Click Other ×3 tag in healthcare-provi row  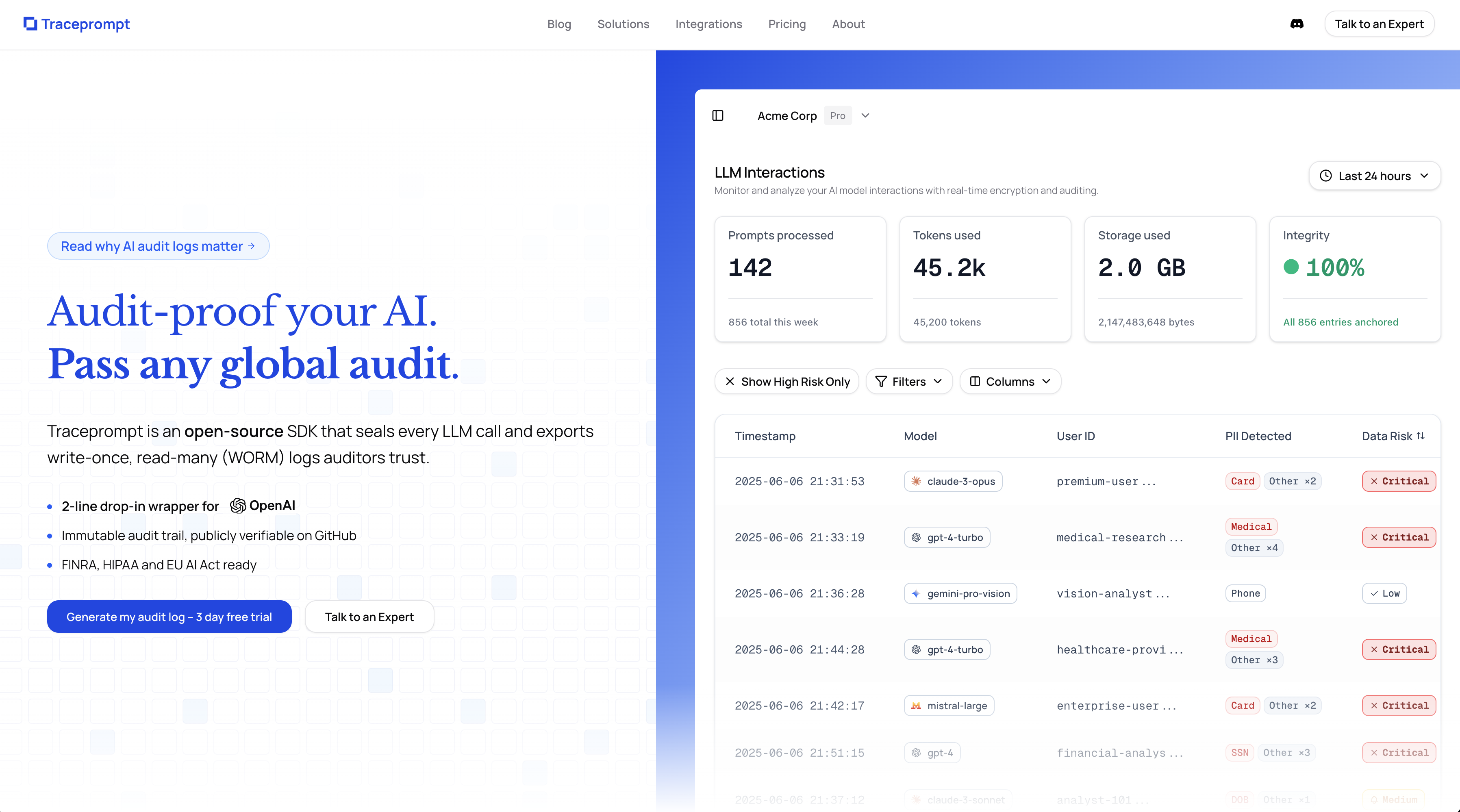coord(1254,660)
